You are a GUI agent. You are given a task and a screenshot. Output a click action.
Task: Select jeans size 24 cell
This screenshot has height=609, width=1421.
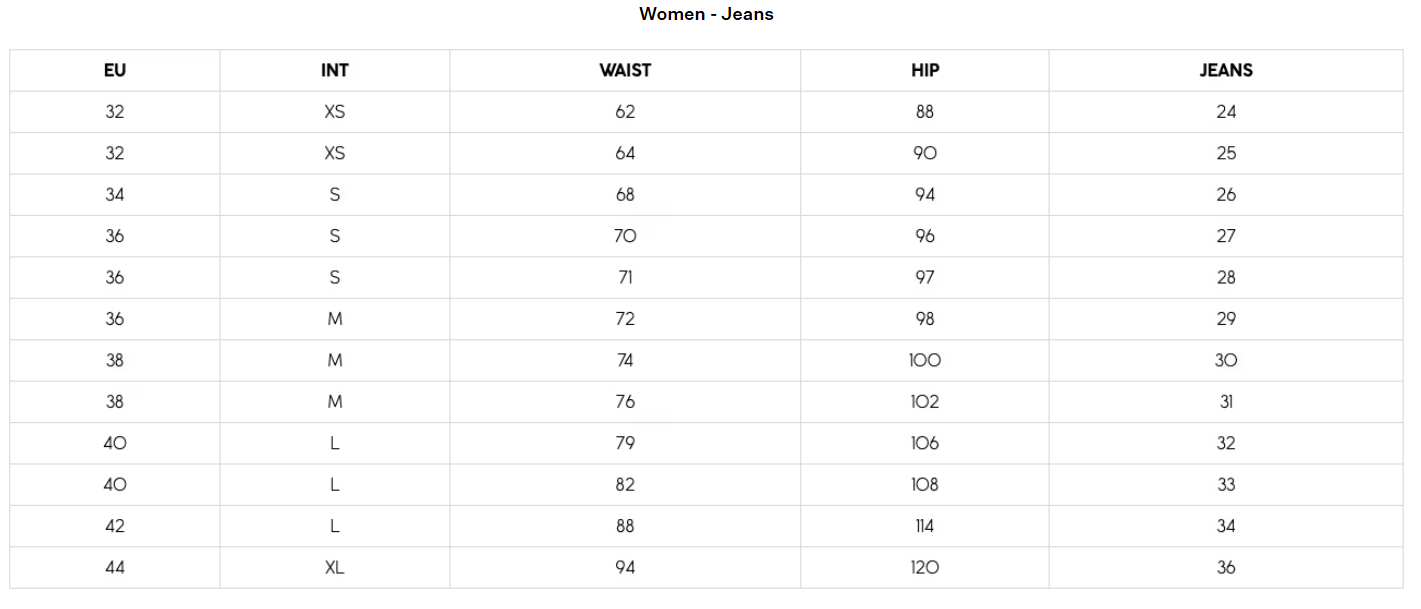point(1226,112)
